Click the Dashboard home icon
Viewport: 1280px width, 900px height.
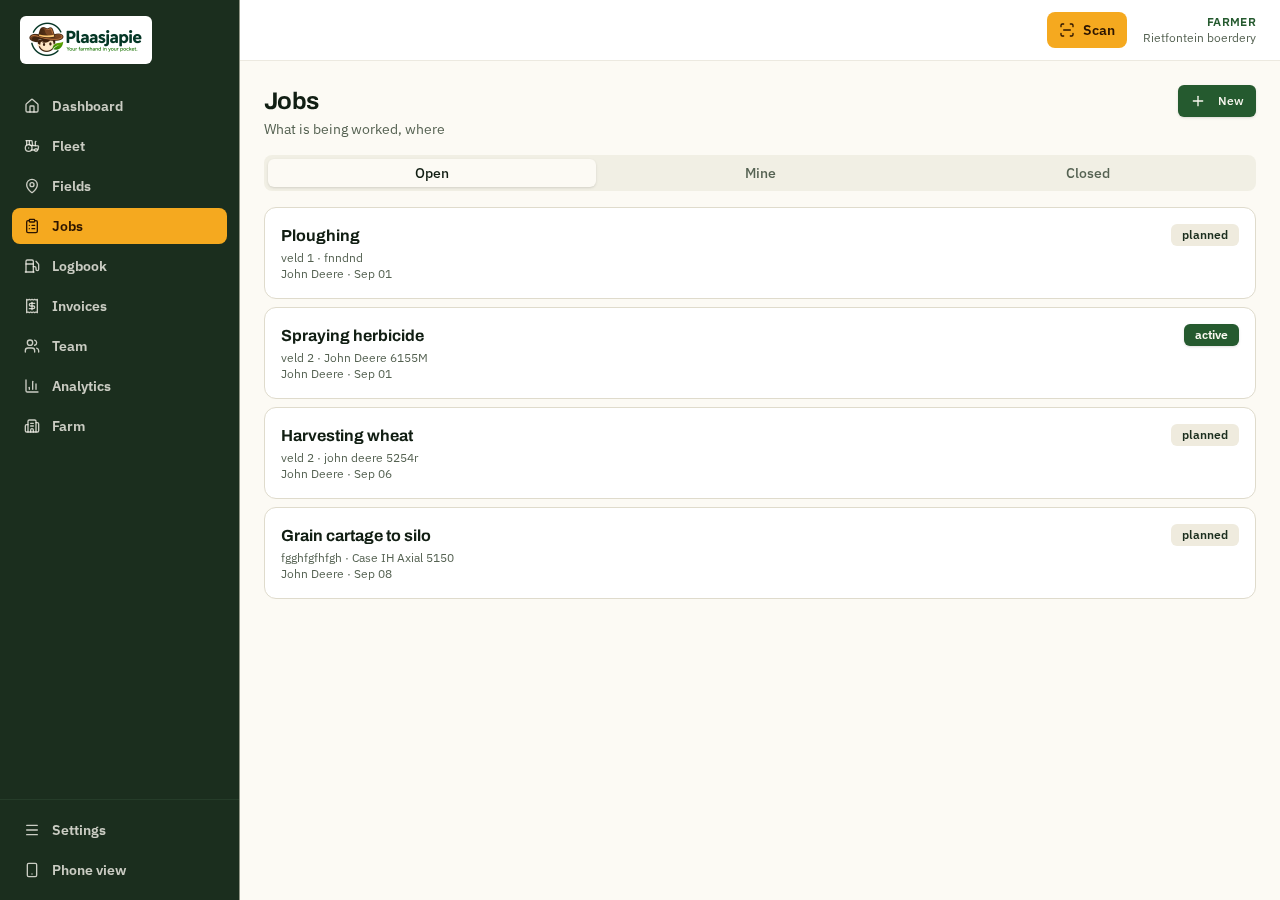click(x=32, y=106)
